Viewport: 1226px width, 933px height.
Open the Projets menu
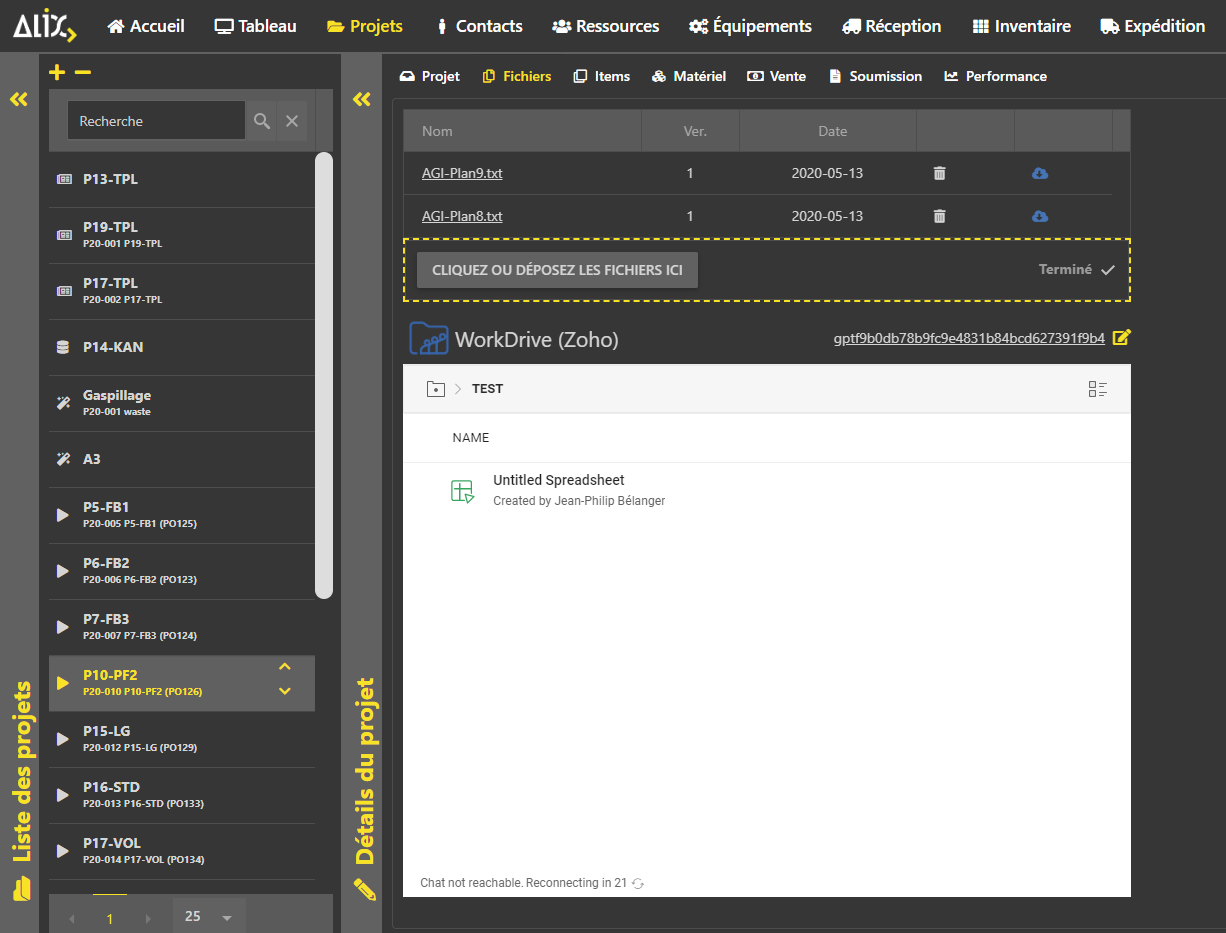(x=365, y=26)
